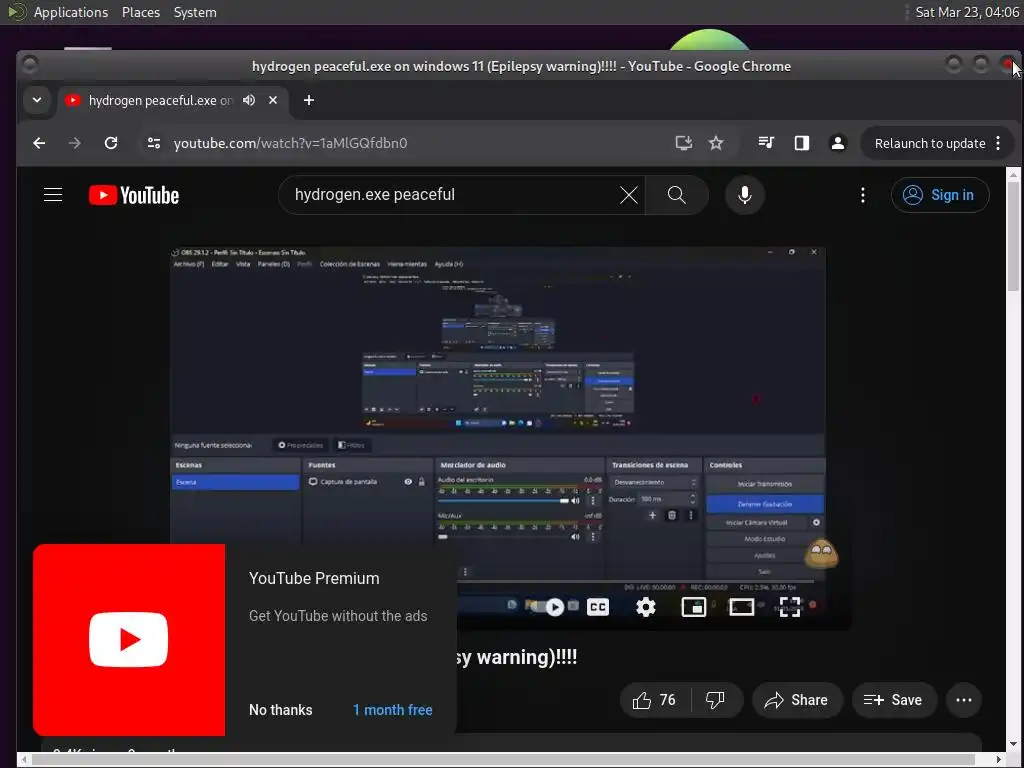
Task: Switch to theater mode
Action: point(741,607)
